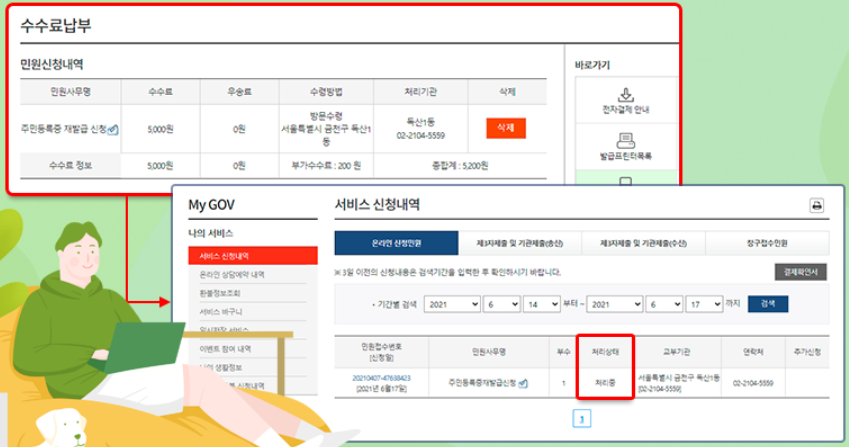Click the 추가신청 column header
Viewport: 849px width, 447px height.
807,352
